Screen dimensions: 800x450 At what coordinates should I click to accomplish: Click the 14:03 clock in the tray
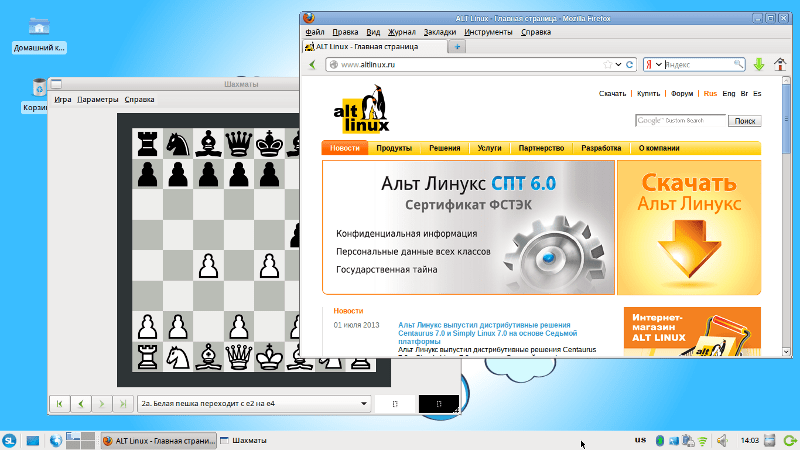tap(749, 440)
